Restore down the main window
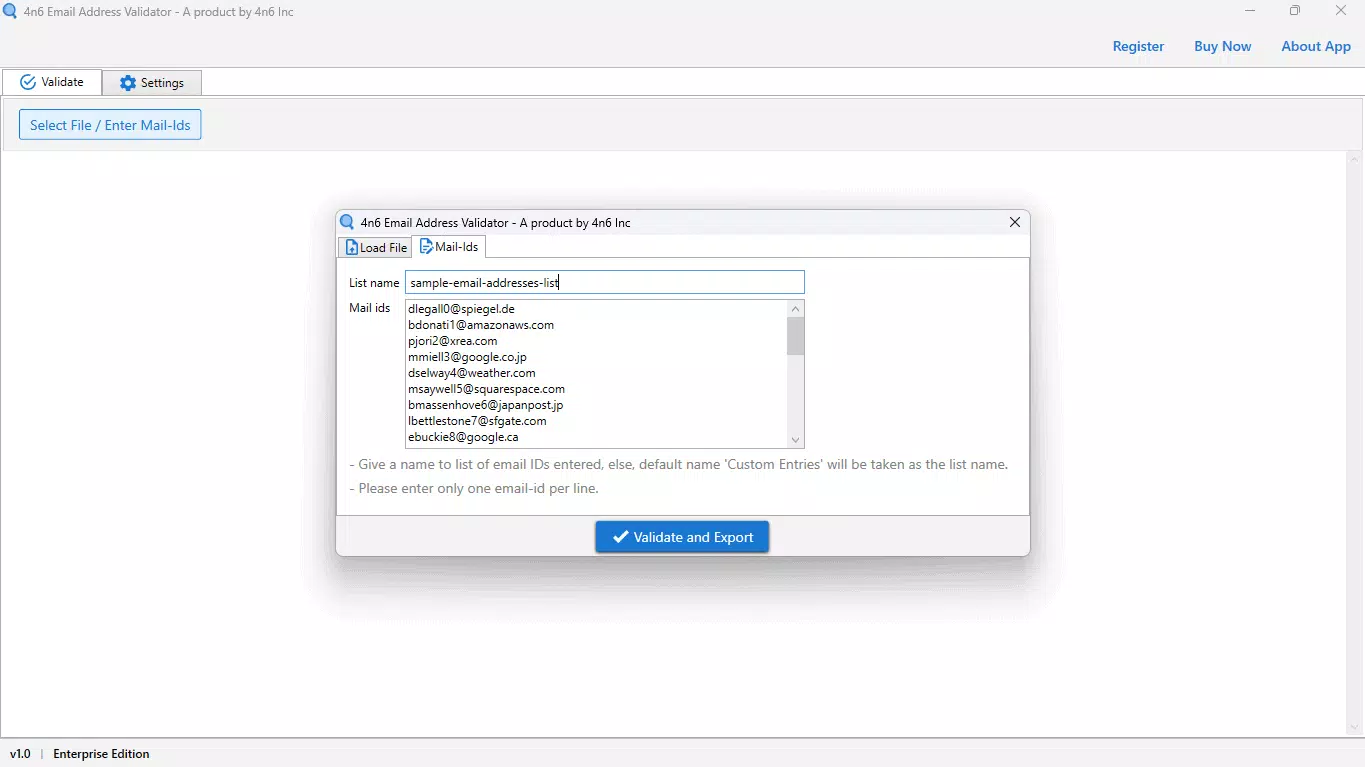The width and height of the screenshot is (1365, 767). click(1295, 11)
